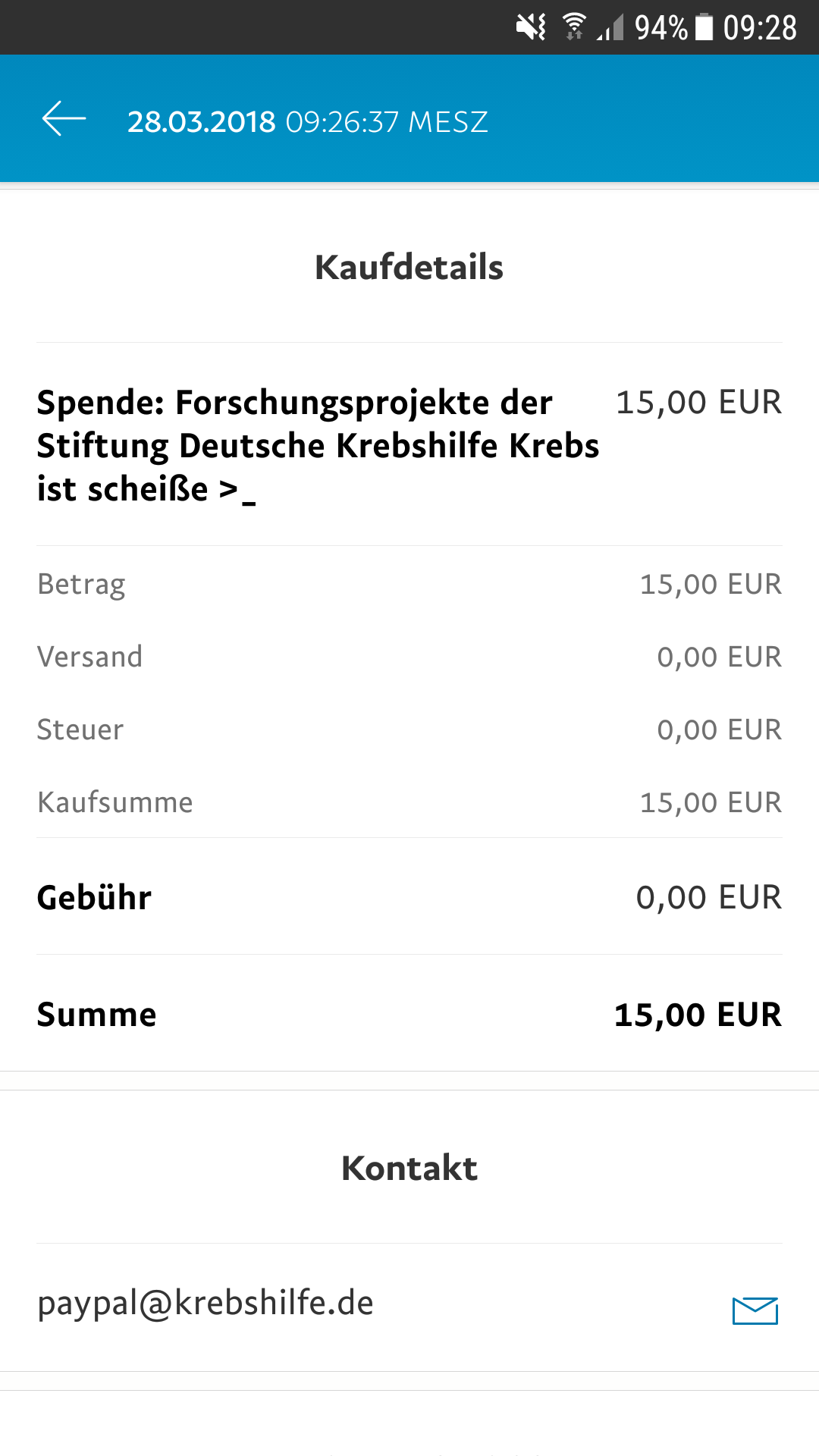Tap the battery status icon
Viewport: 819px width, 1456px height.
[x=704, y=27]
